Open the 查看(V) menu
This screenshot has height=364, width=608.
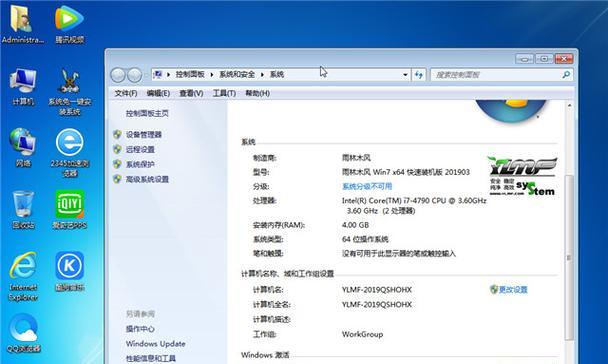(x=191, y=93)
